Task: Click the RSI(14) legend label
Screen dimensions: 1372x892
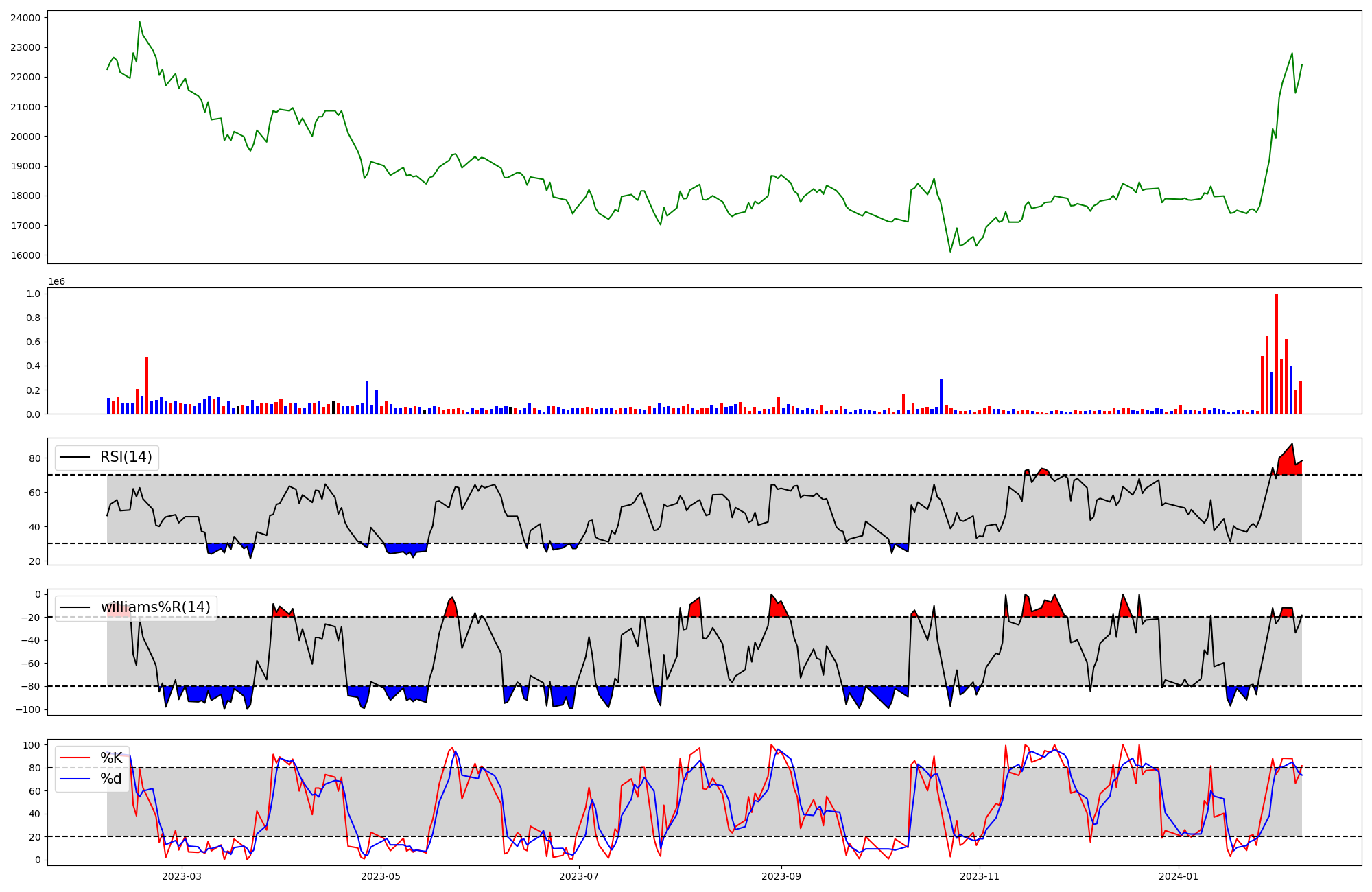Action: (126, 457)
